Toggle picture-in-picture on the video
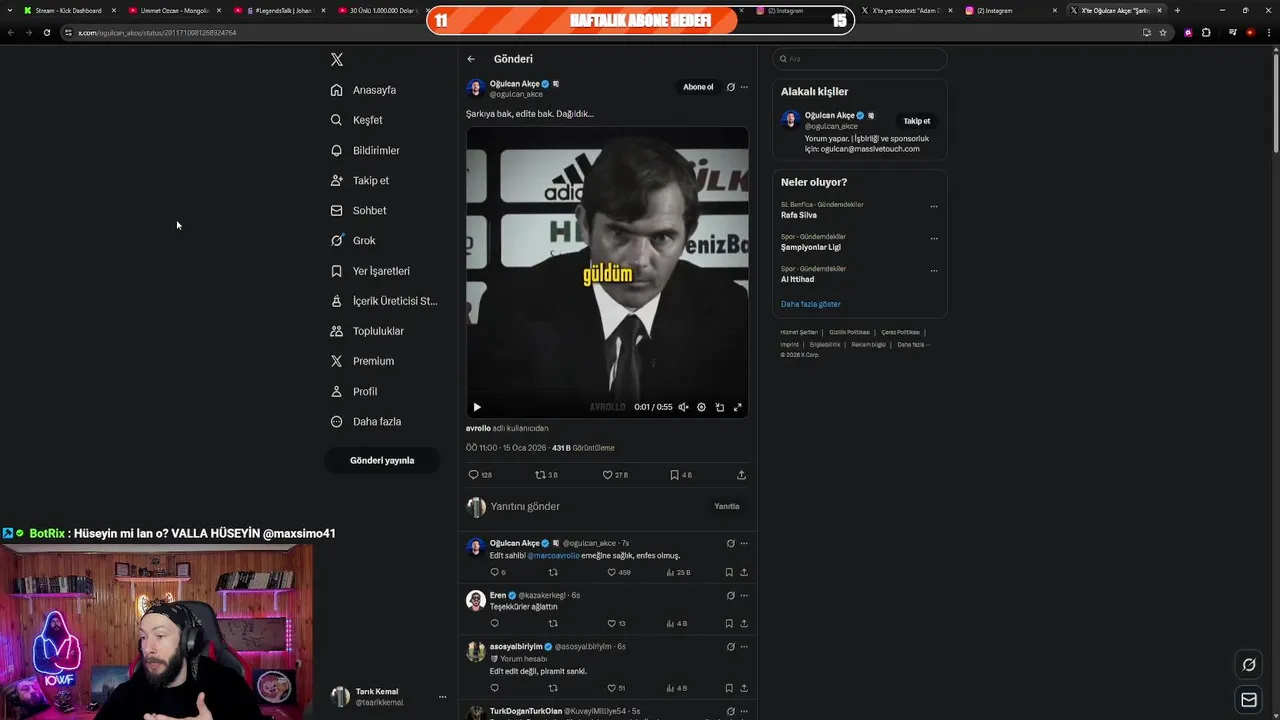The width and height of the screenshot is (1280, 720). 719,407
